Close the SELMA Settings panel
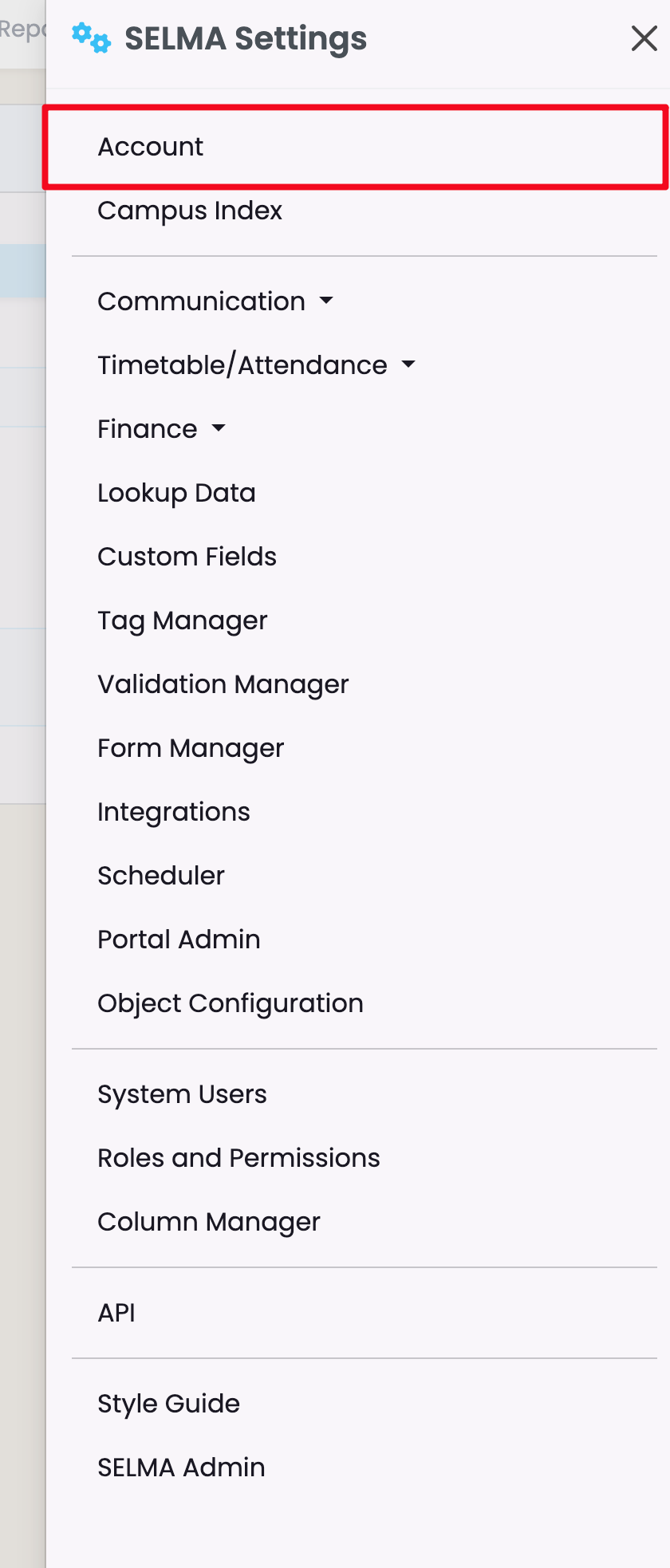 tap(644, 38)
